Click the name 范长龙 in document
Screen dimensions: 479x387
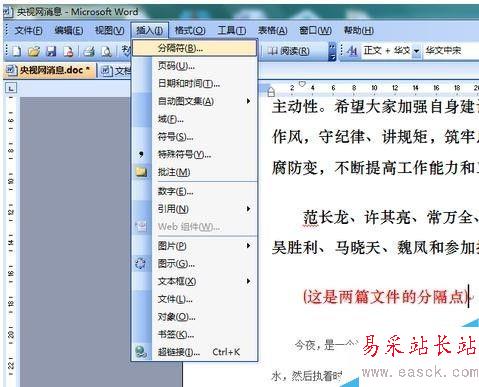[x=326, y=218]
